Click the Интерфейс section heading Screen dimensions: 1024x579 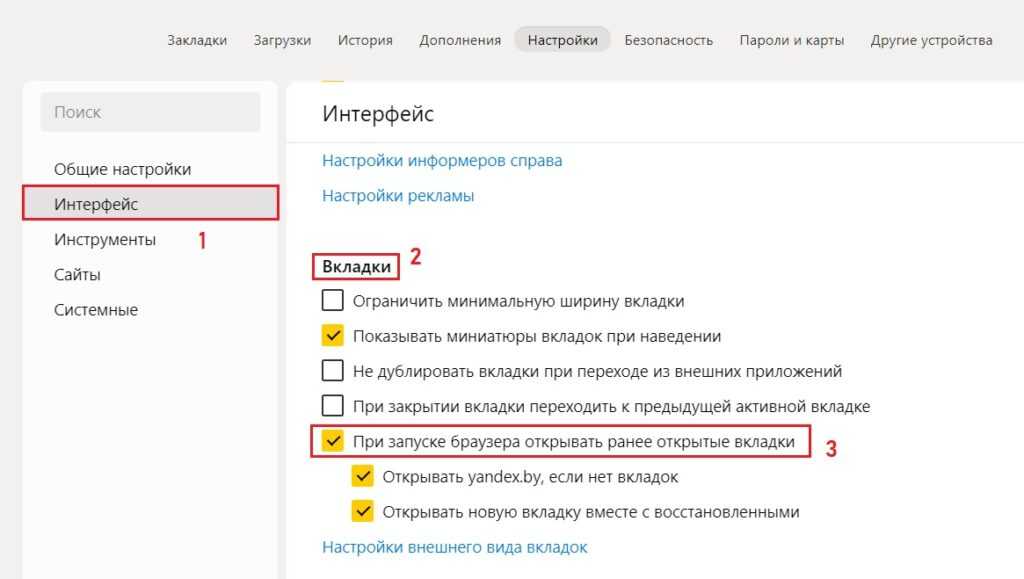tap(377, 114)
